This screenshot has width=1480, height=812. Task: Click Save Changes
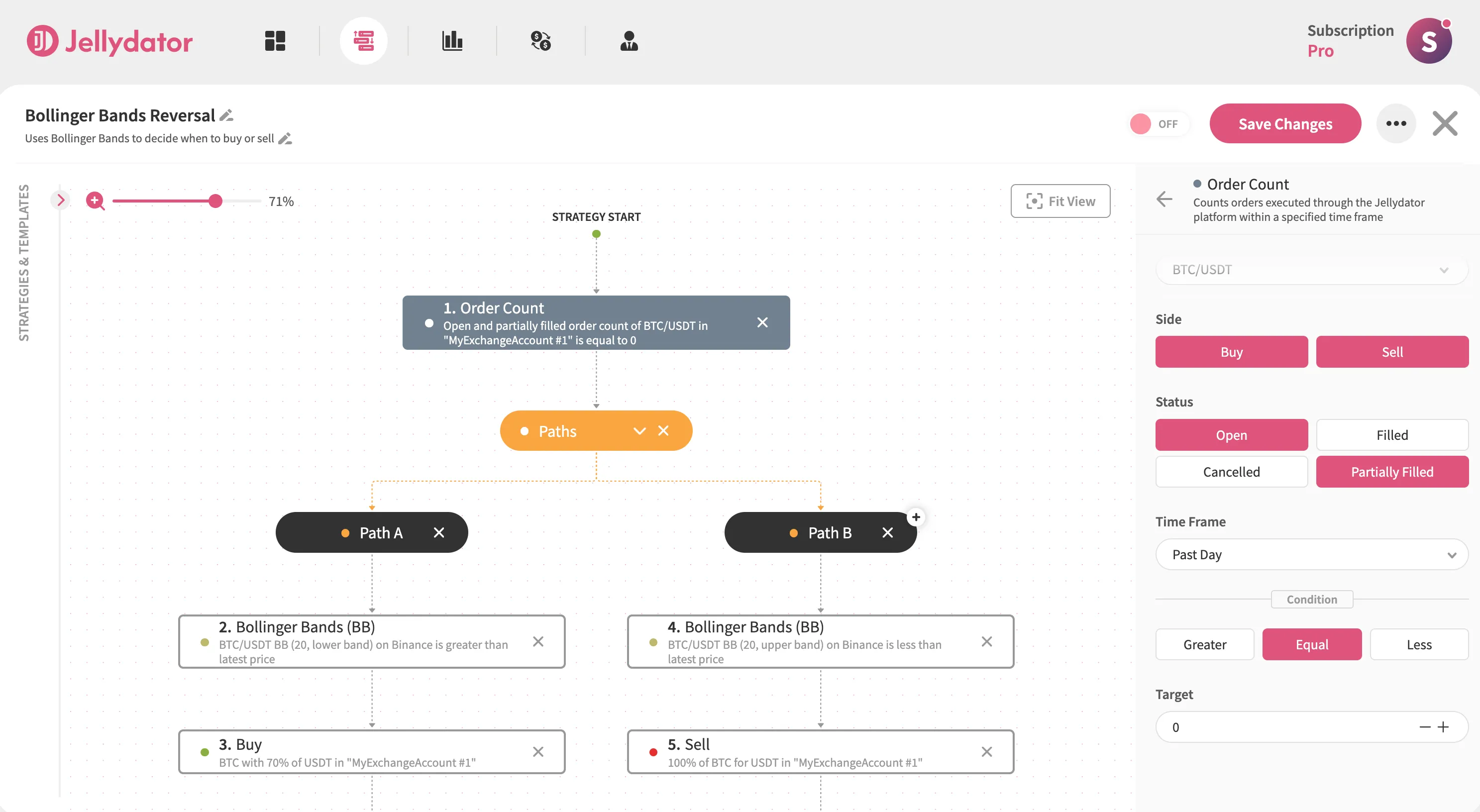pos(1285,123)
